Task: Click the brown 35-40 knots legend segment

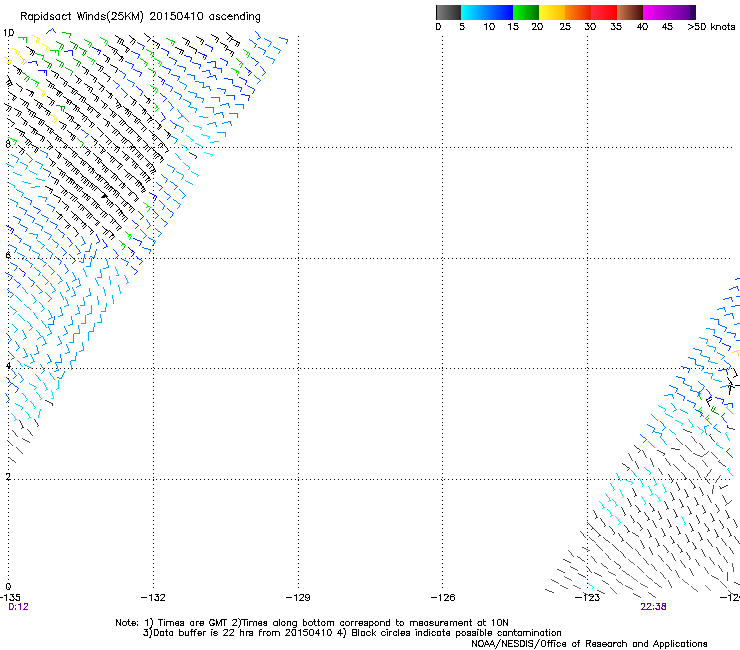Action: pos(630,12)
